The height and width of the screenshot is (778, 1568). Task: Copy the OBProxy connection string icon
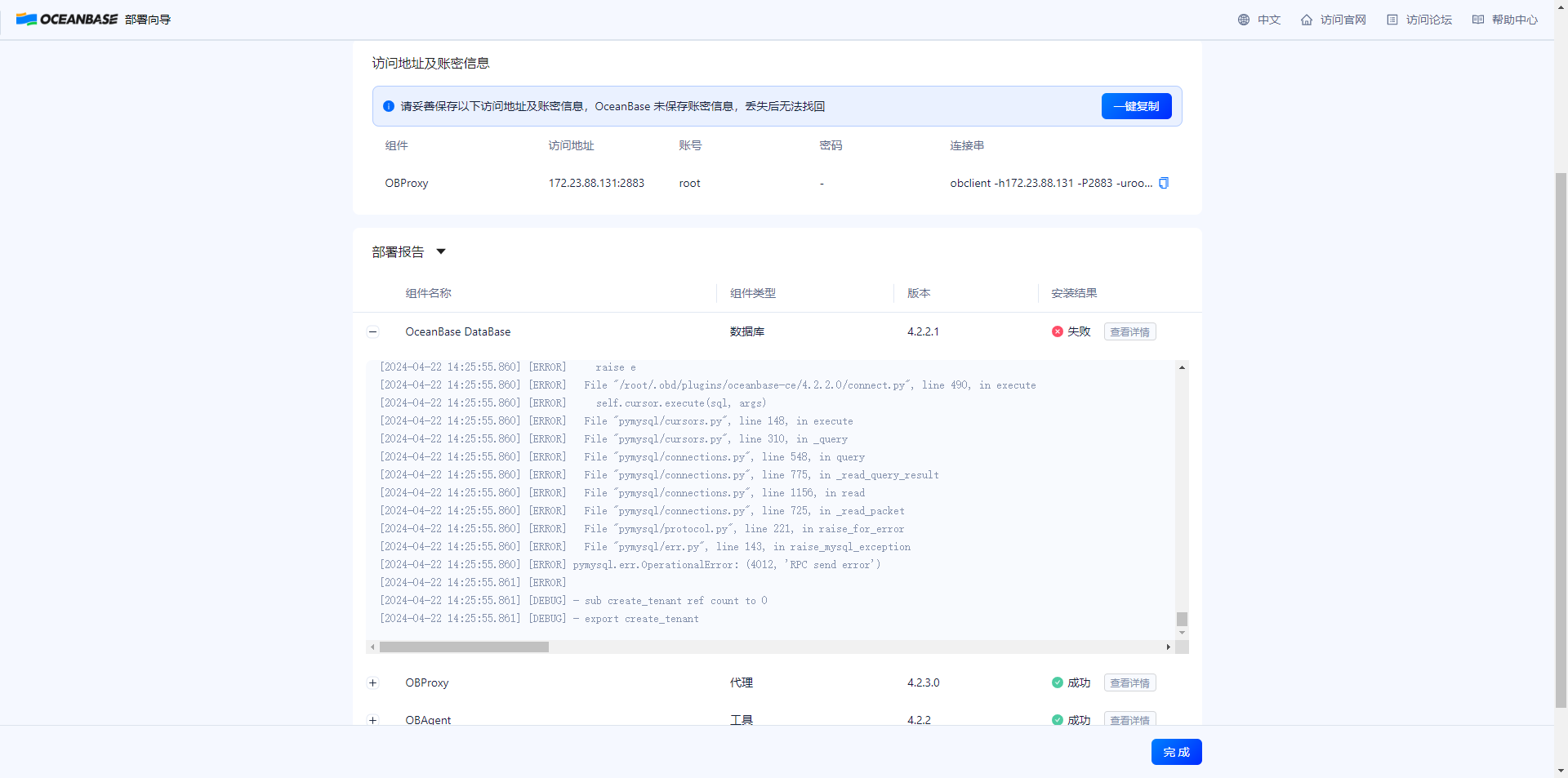pos(1164,183)
